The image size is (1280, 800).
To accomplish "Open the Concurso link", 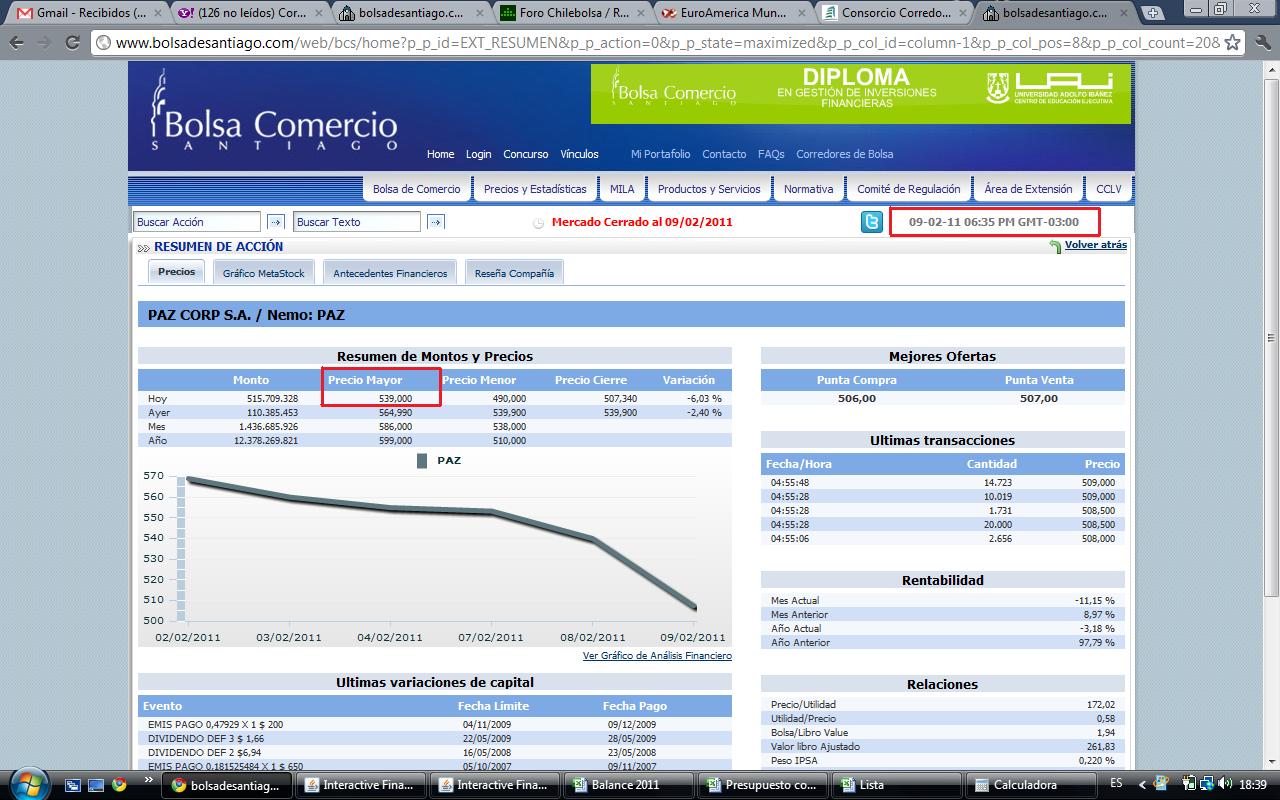I will pyautogui.click(x=526, y=154).
